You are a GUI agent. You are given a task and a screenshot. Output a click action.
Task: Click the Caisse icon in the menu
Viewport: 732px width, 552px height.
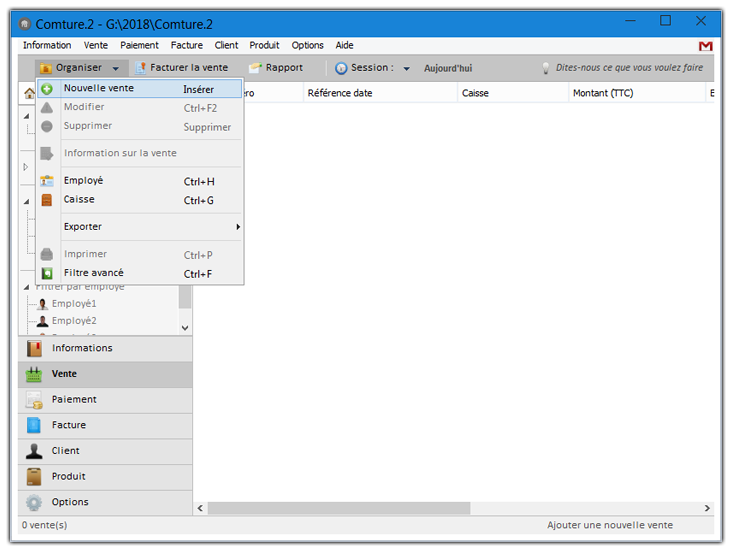click(47, 200)
